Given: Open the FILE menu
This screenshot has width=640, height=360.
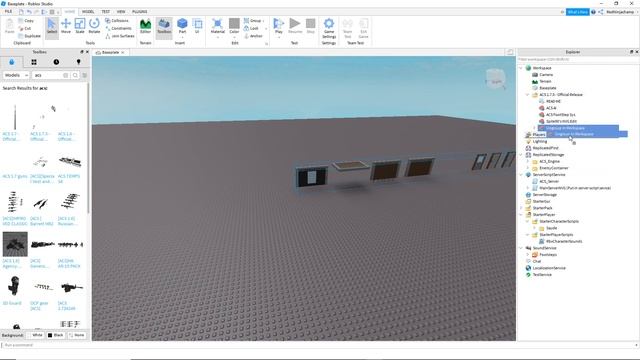Looking at the screenshot, I should pos(8,12).
